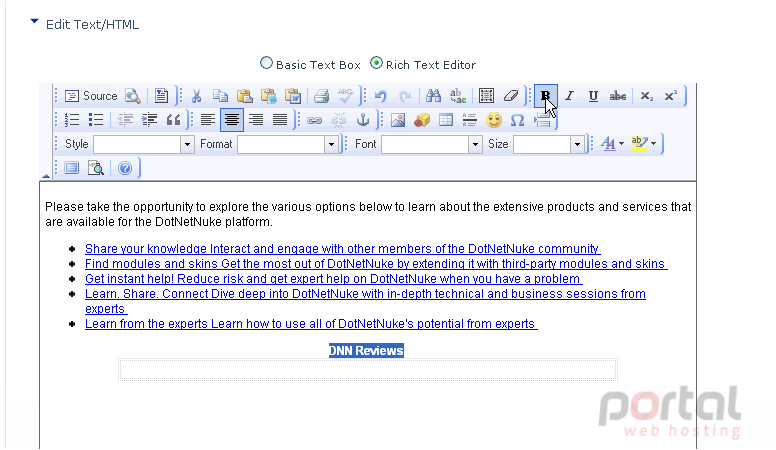Toggle Strikethrough formatting
This screenshot has height=450, width=776.
click(x=618, y=96)
